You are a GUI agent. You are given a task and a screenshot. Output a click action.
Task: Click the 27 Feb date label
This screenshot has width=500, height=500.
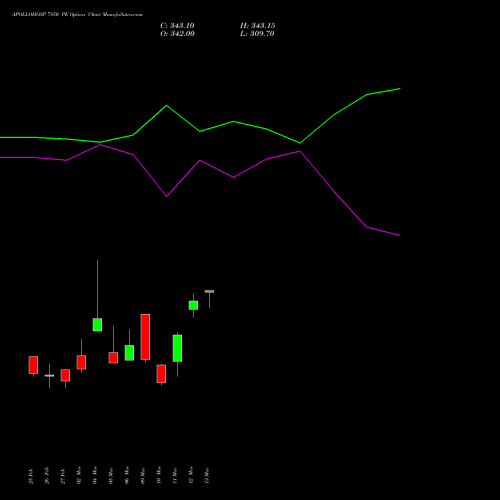63,476
